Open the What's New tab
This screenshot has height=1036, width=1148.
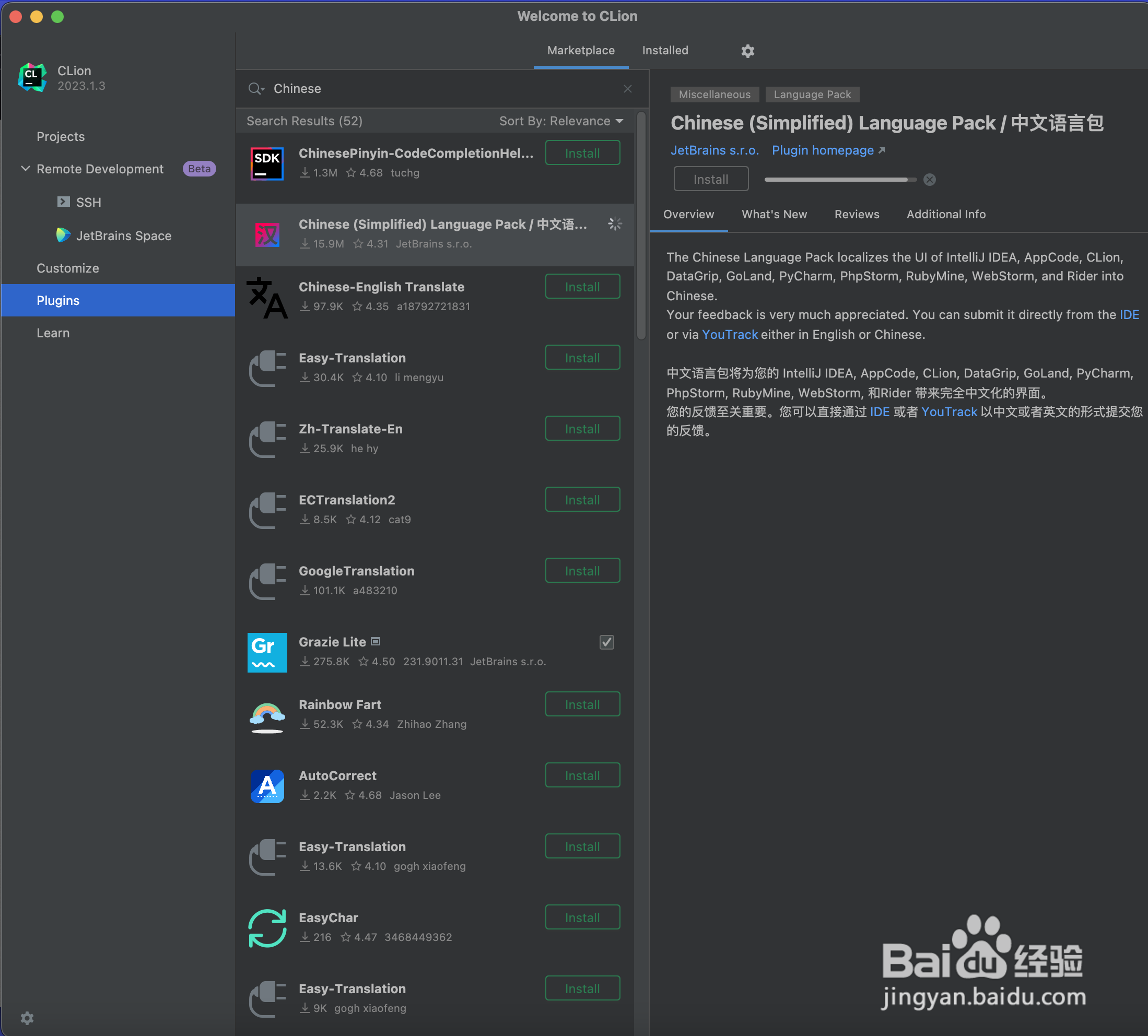click(774, 215)
